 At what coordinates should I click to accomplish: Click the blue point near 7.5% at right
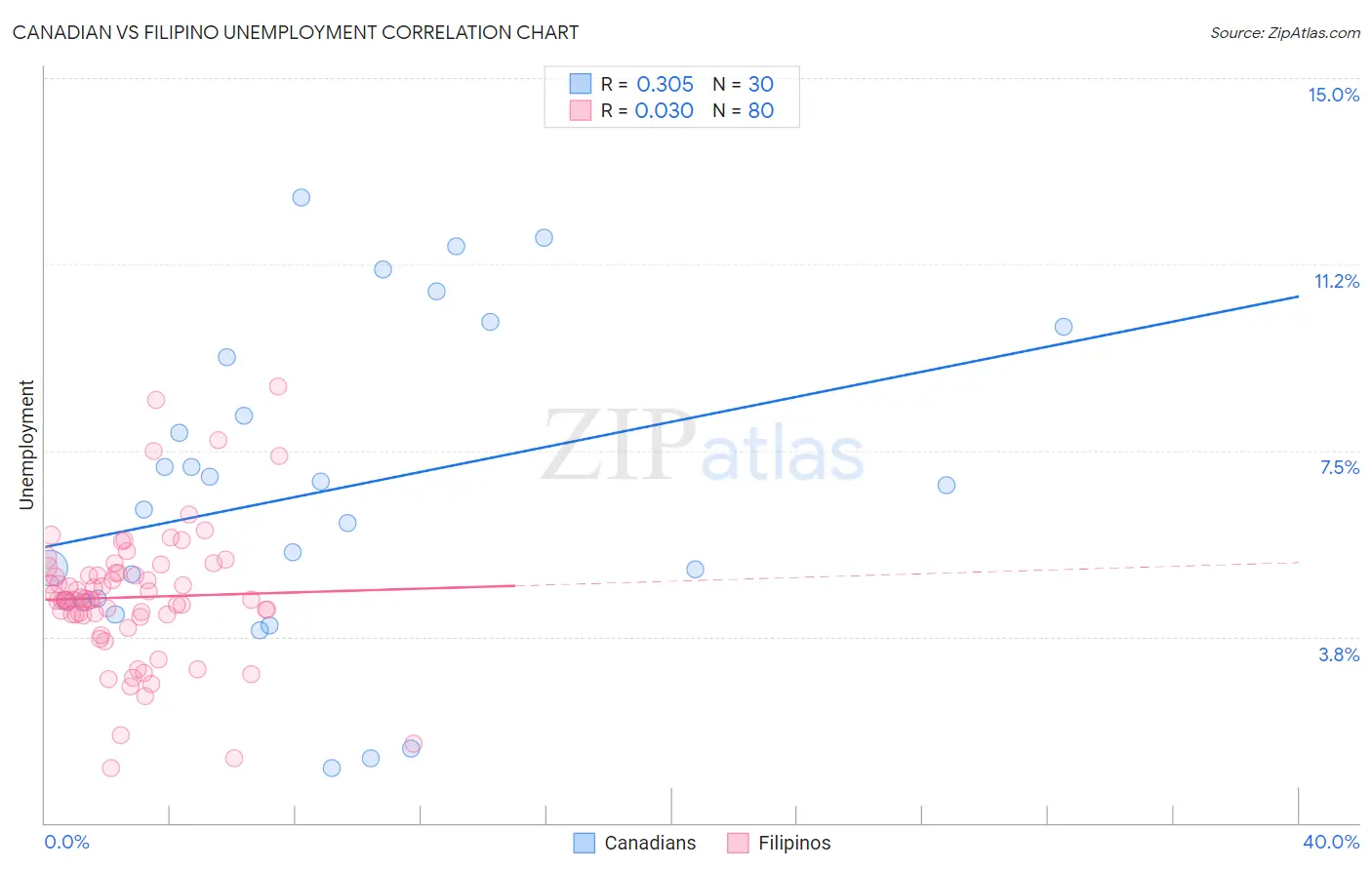(947, 485)
